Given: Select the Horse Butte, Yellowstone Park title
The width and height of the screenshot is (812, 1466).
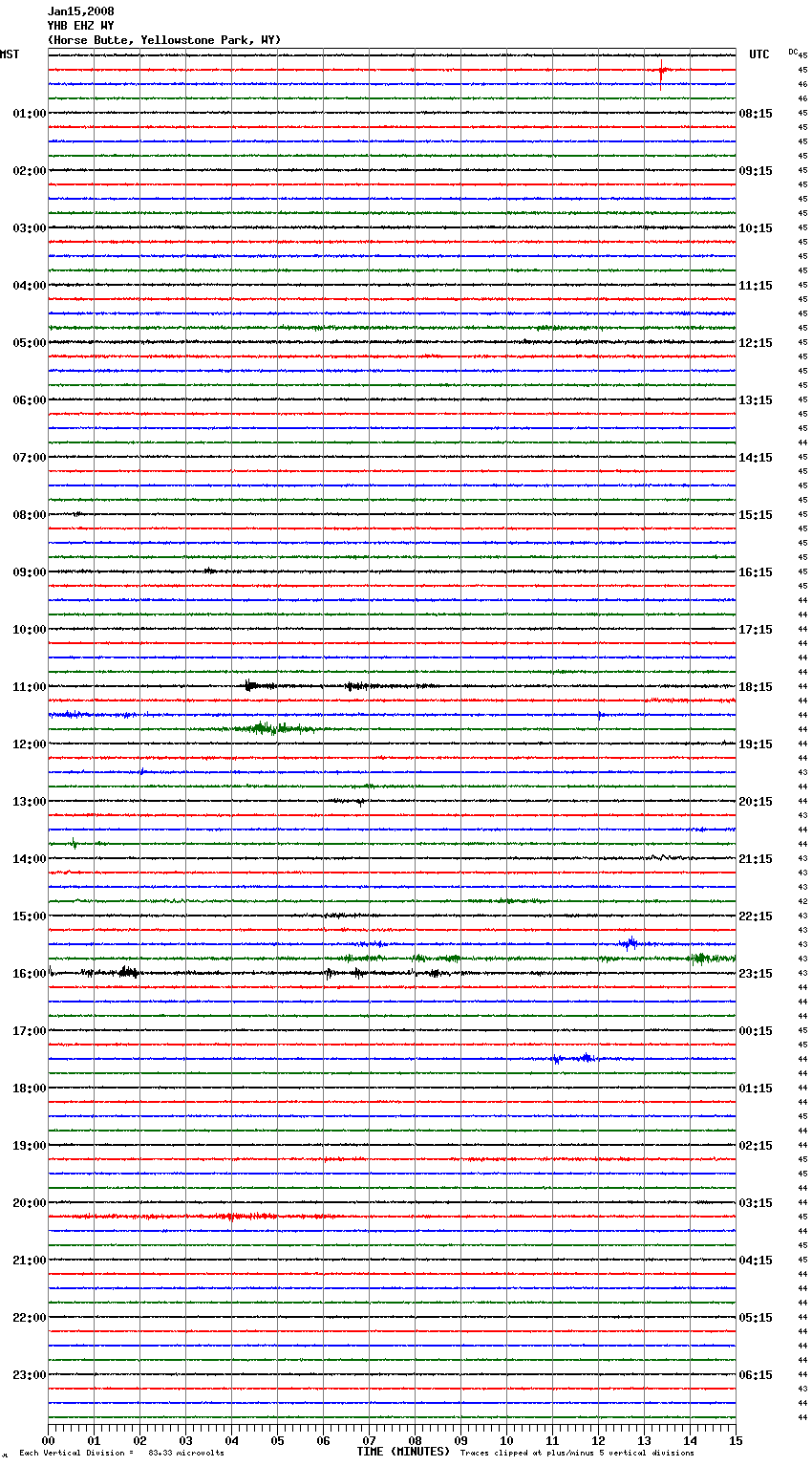Looking at the screenshot, I should pos(164,40).
